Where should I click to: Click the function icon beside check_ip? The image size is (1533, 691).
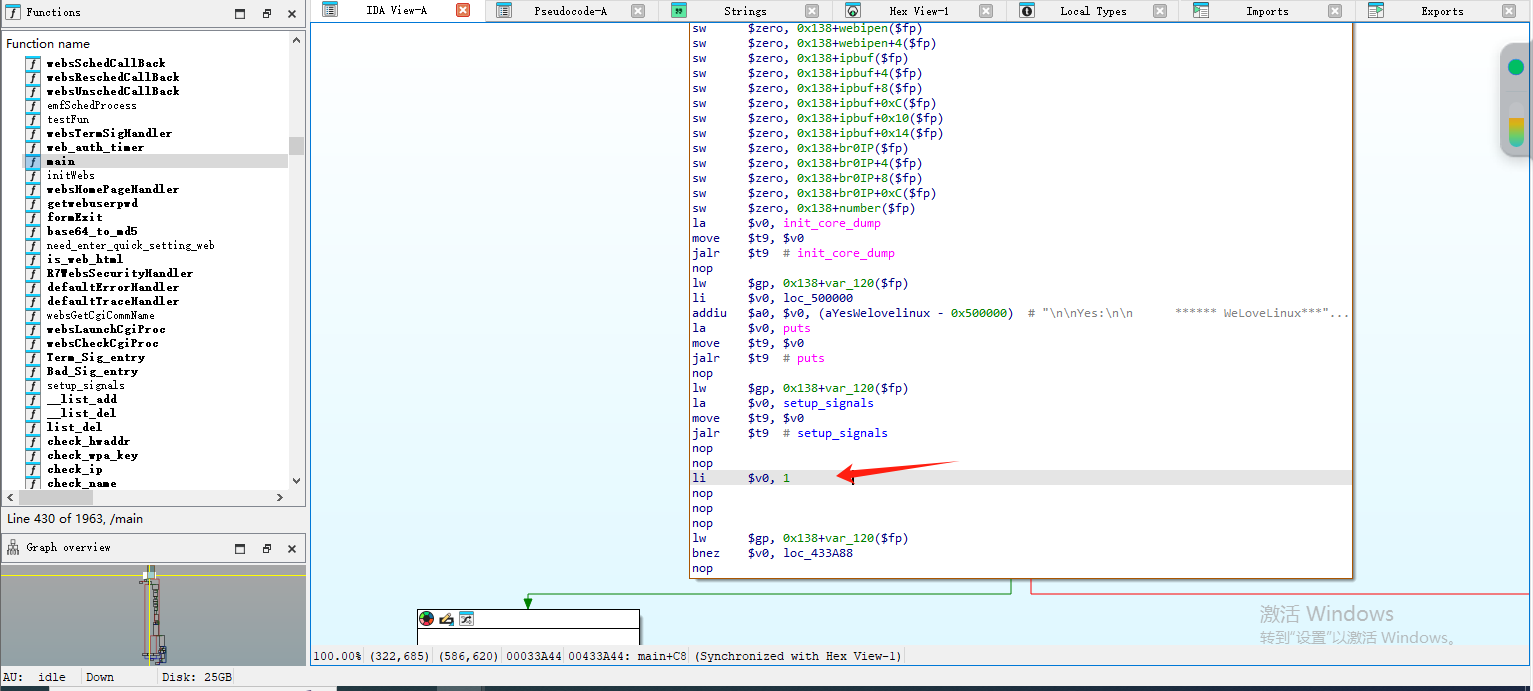33,469
